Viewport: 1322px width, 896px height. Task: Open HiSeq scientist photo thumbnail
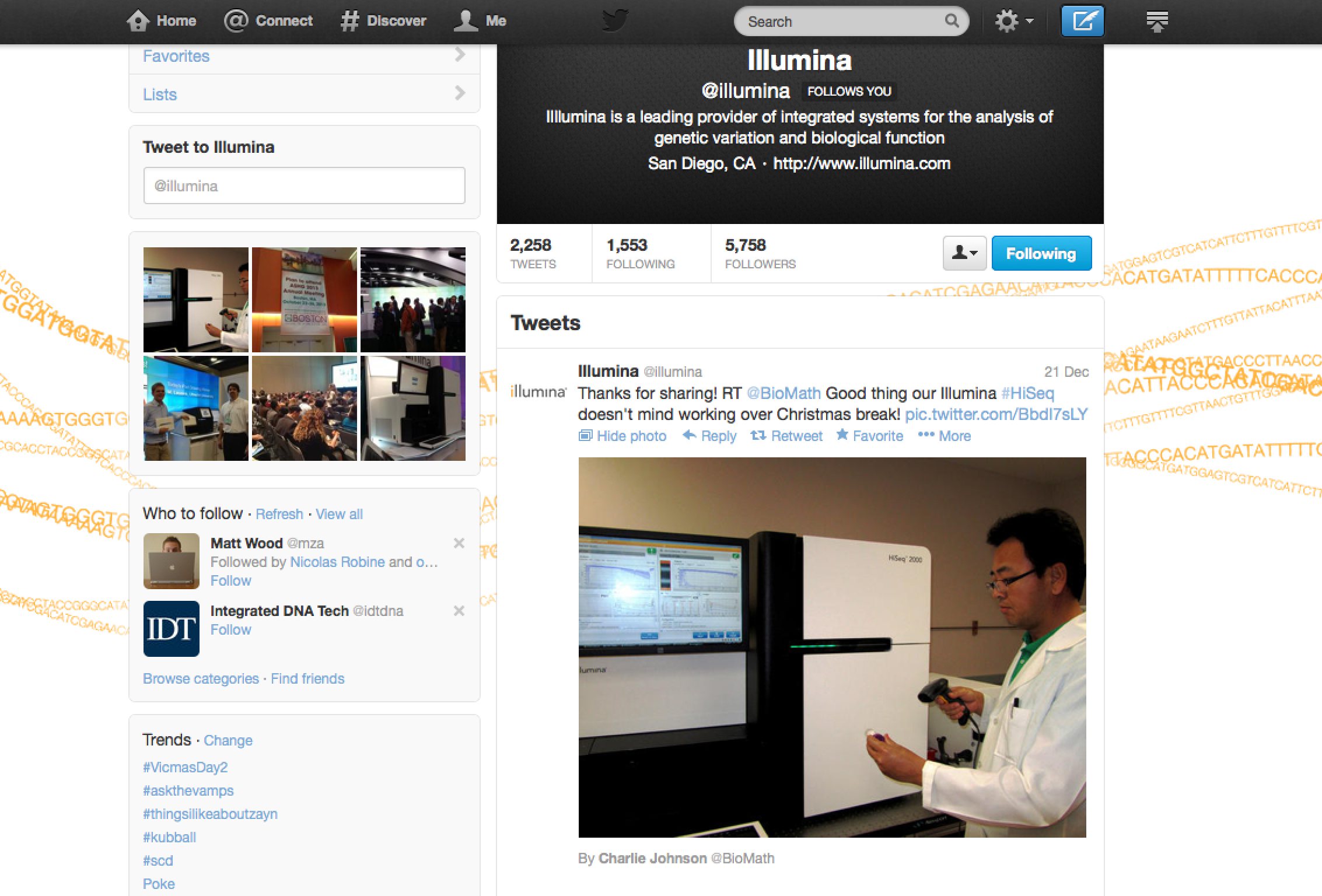point(196,300)
